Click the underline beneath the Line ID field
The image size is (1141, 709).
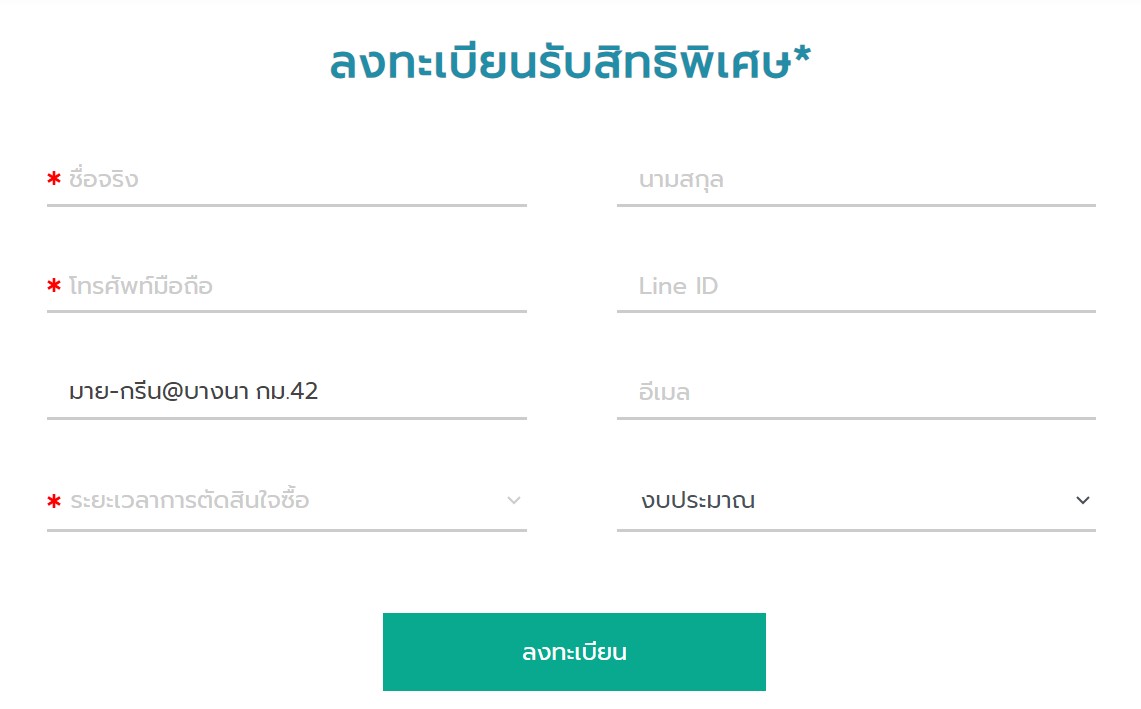click(x=856, y=312)
